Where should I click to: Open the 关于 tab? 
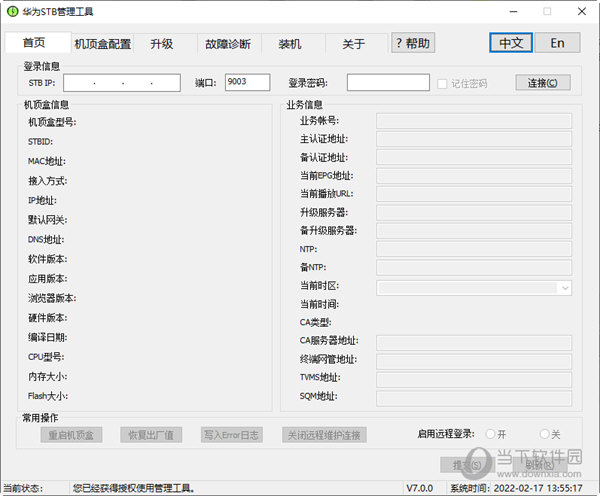point(353,44)
